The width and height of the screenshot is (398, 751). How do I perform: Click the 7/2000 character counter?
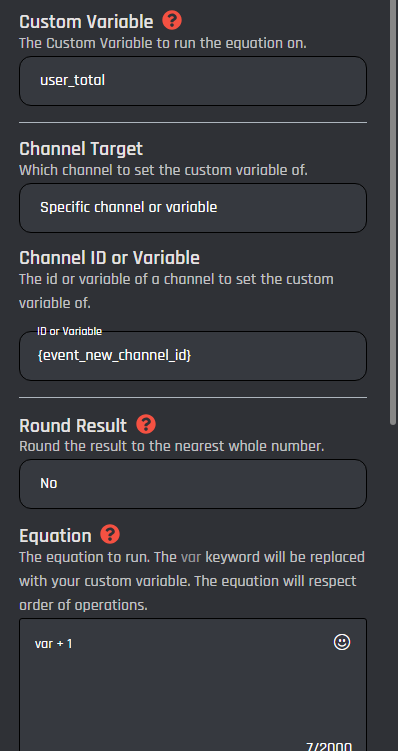(x=329, y=746)
